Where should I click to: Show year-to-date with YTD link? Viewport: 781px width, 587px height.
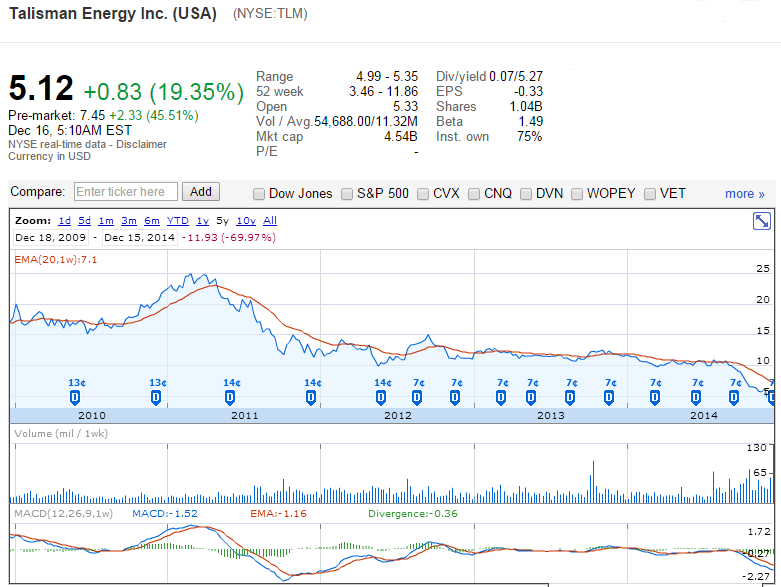178,221
